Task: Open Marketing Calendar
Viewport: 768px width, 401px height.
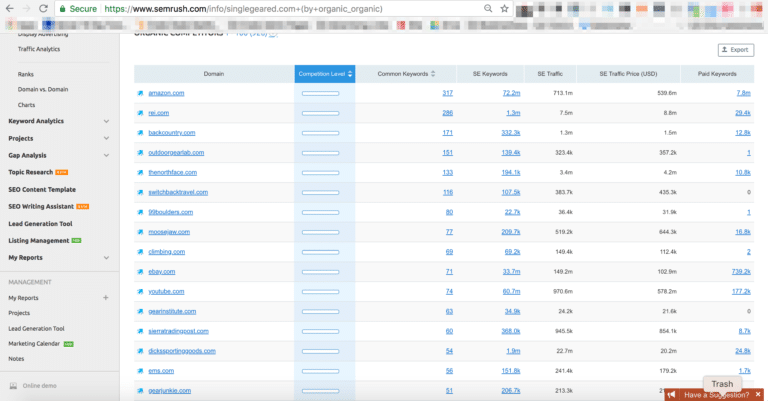Action: click(34, 344)
